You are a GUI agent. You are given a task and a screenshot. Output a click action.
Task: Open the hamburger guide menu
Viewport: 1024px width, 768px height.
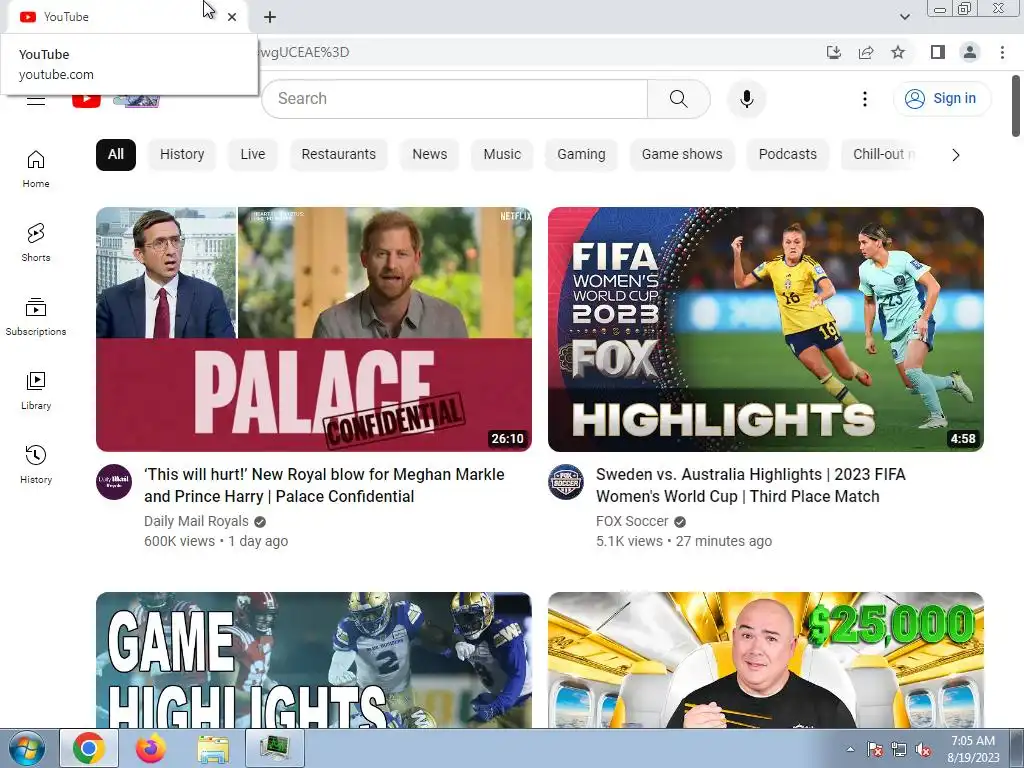(36, 99)
